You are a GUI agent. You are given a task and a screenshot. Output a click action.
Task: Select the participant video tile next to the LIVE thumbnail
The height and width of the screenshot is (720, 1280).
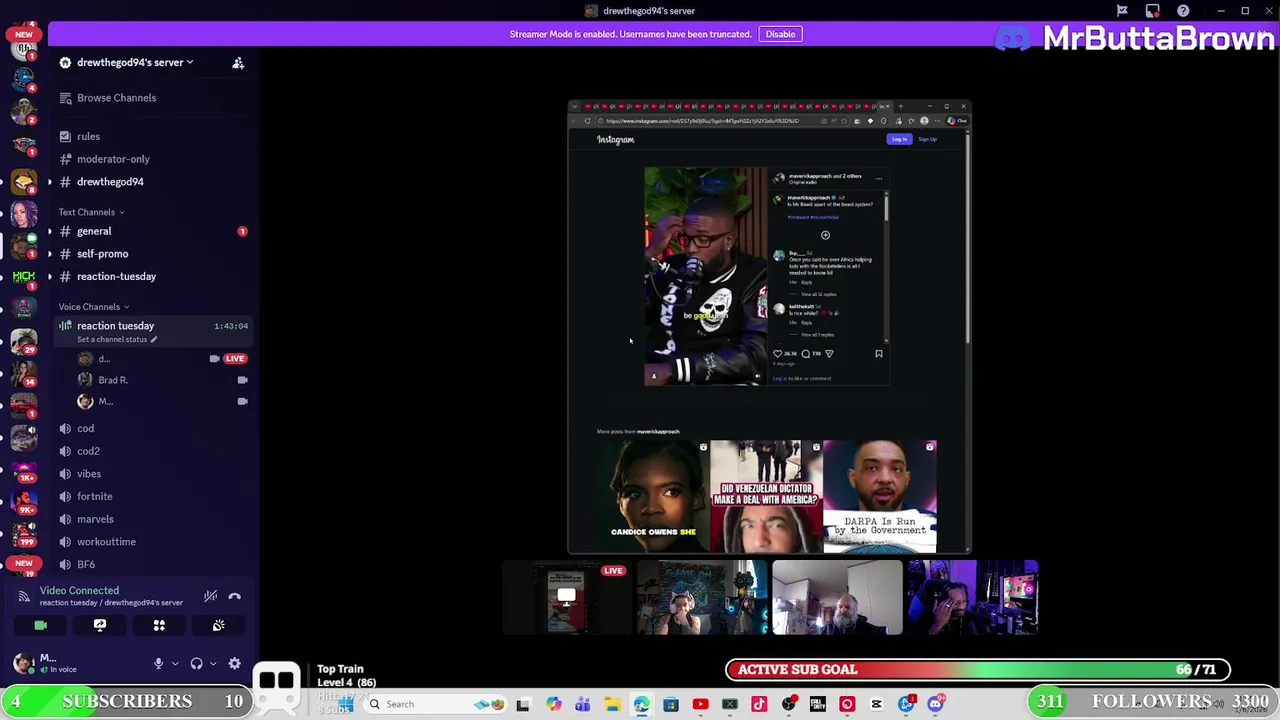coord(702,598)
